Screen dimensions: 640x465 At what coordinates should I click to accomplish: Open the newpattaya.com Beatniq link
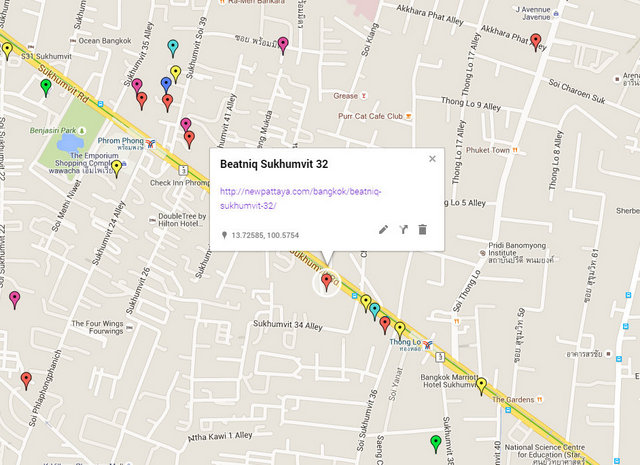[x=300, y=198]
